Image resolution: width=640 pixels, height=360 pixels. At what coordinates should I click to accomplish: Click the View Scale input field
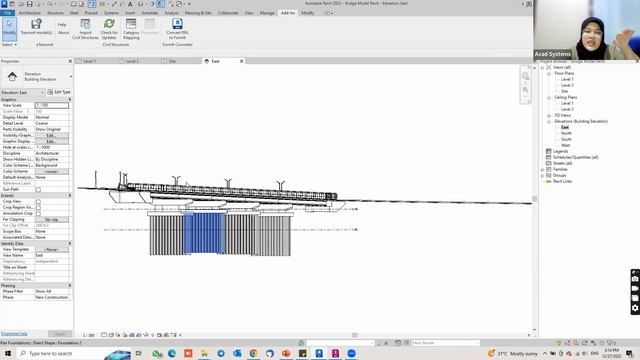pyautogui.click(x=52, y=105)
